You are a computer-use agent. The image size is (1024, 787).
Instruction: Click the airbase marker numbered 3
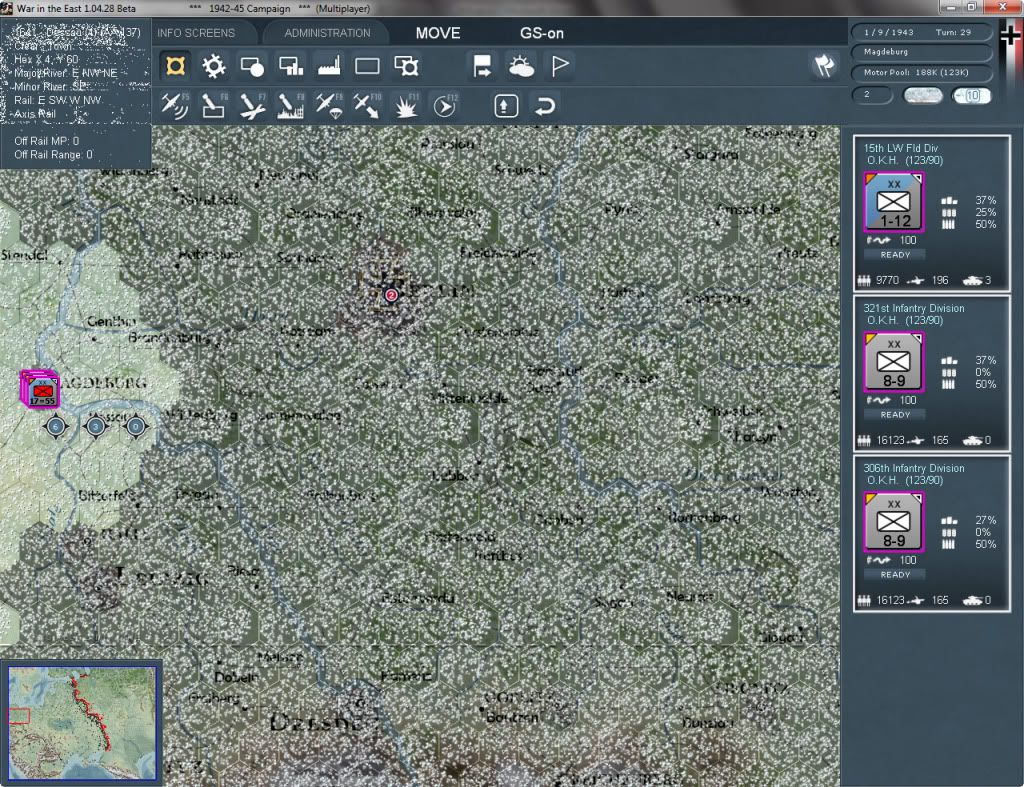coord(95,426)
